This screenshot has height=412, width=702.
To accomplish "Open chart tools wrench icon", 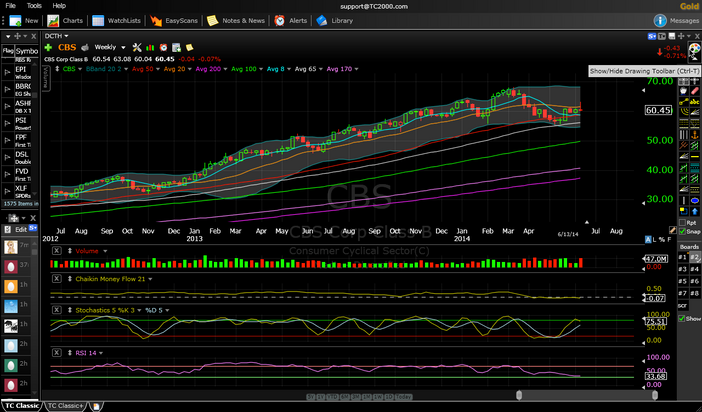I will 137,47.
